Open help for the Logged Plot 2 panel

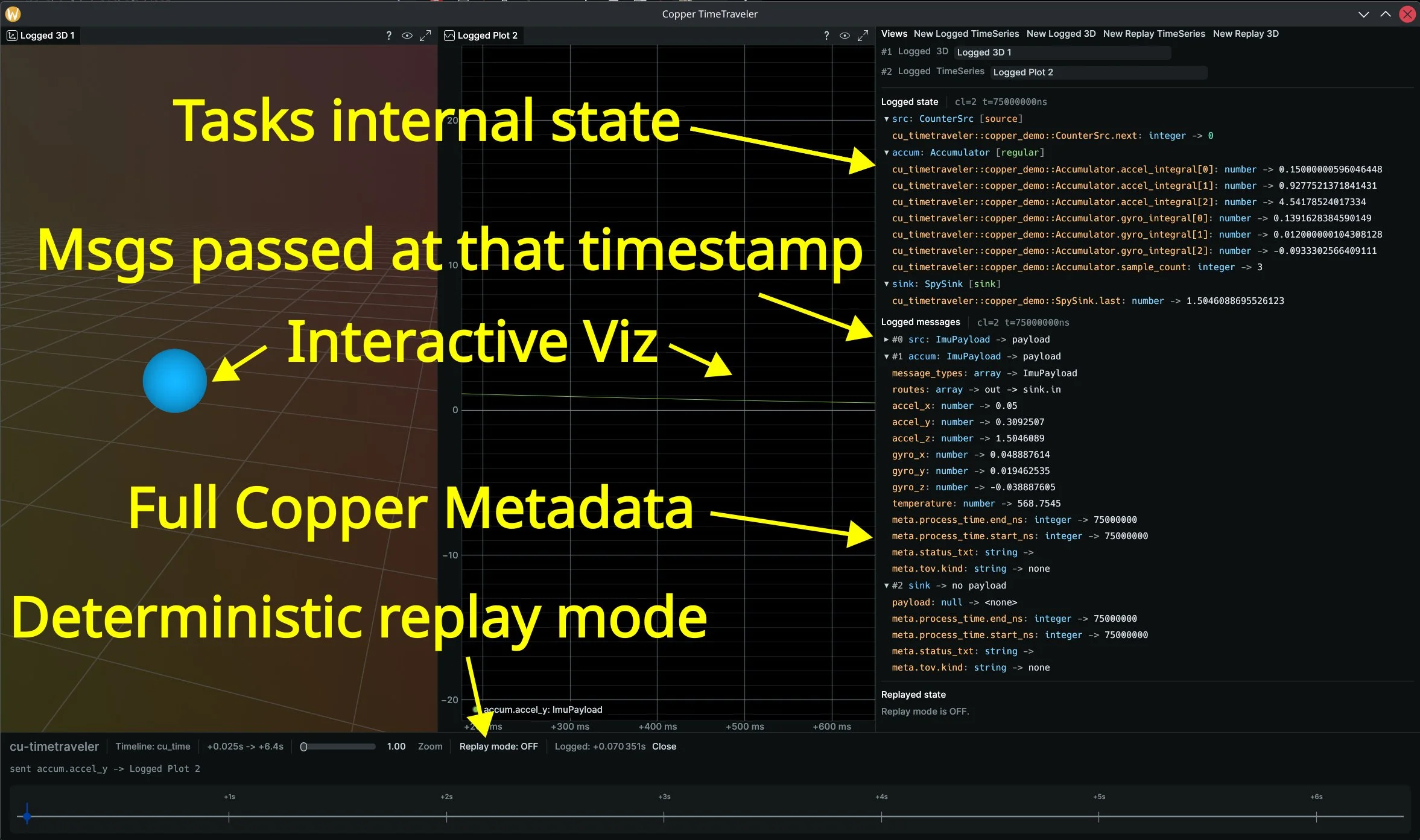click(x=826, y=35)
